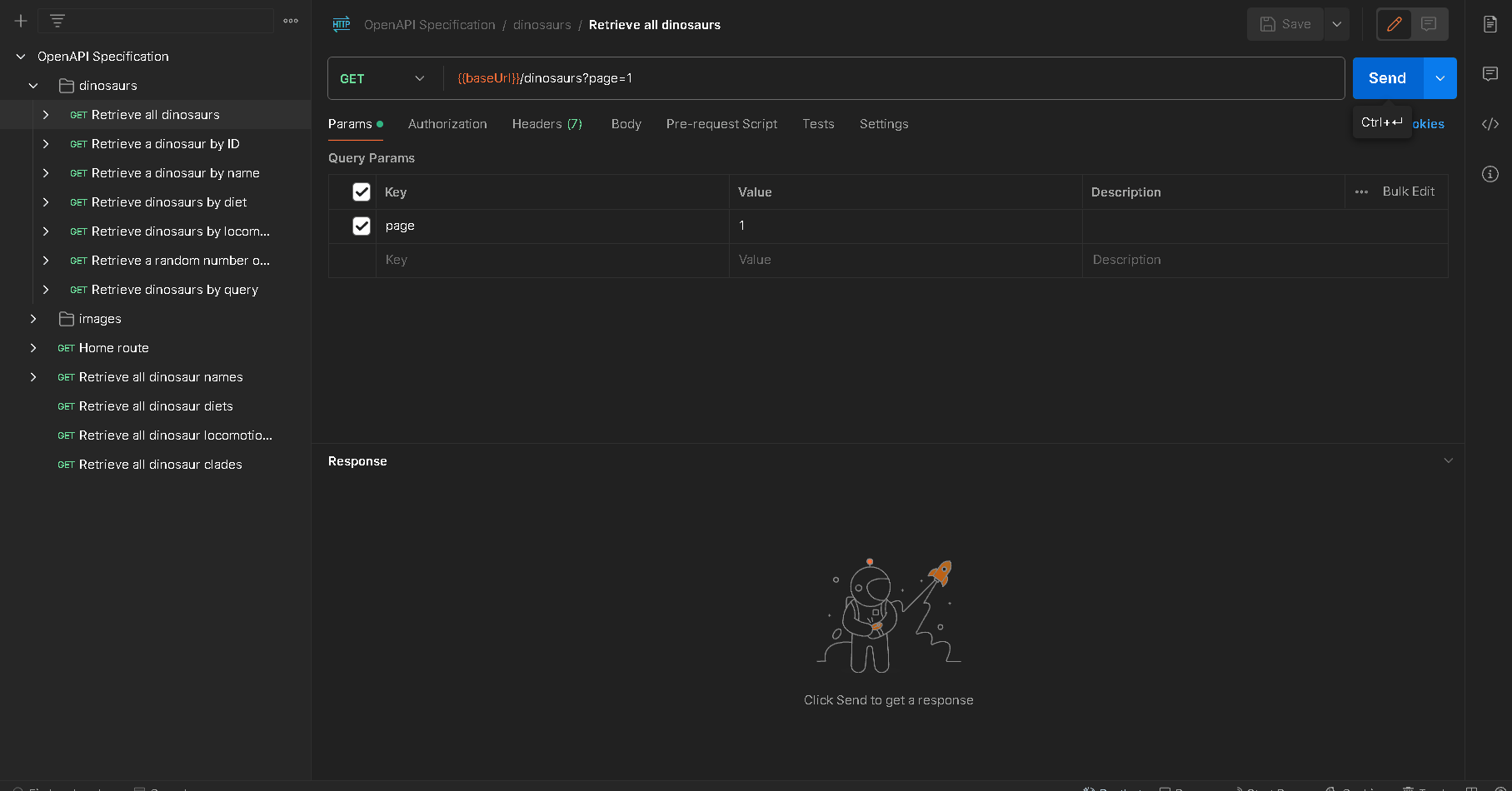
Task: Select Retrieve all dinosaur diets request
Action: coord(156,406)
